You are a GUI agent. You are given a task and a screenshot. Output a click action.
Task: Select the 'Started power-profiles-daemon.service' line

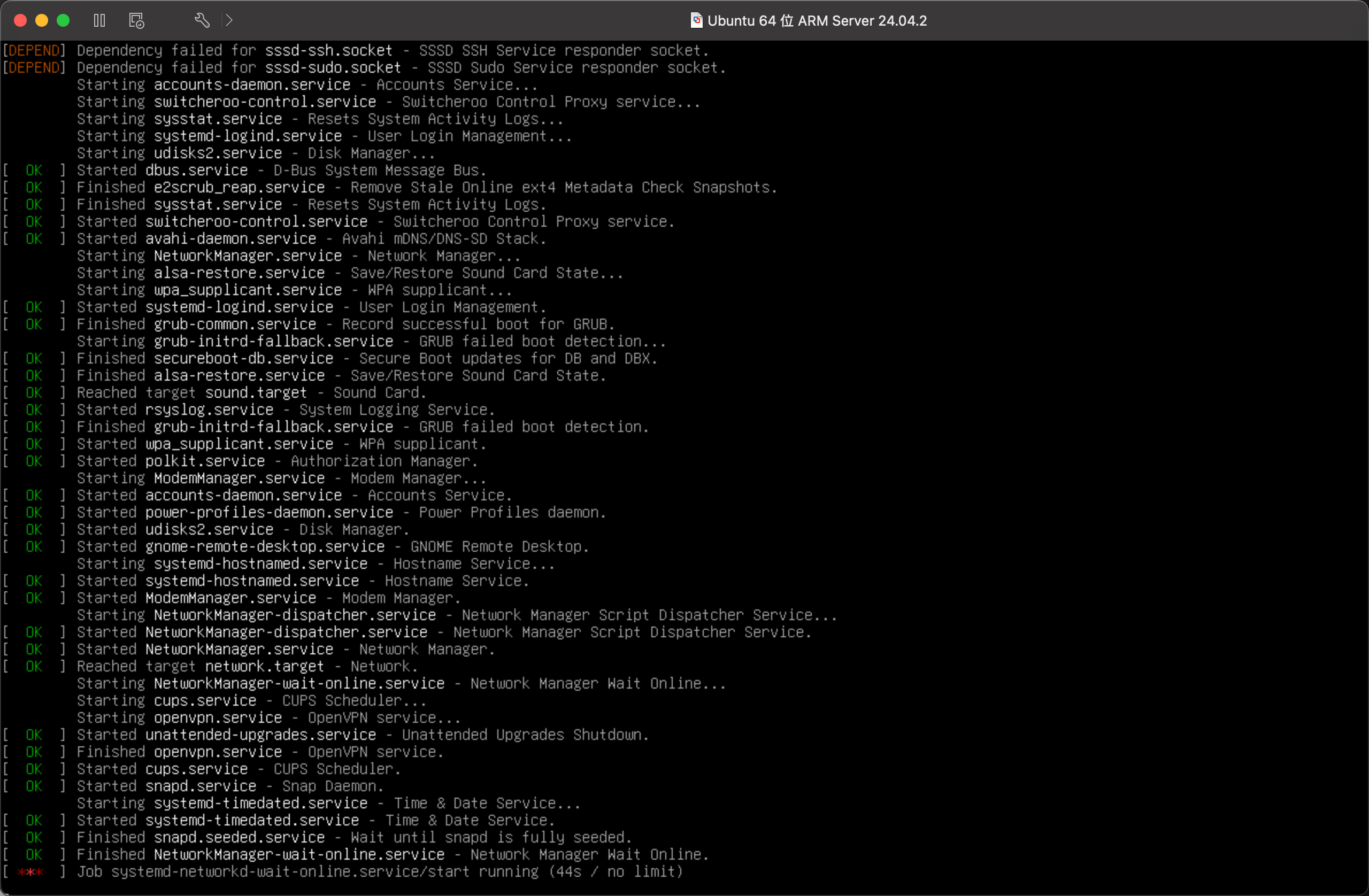pos(304,512)
